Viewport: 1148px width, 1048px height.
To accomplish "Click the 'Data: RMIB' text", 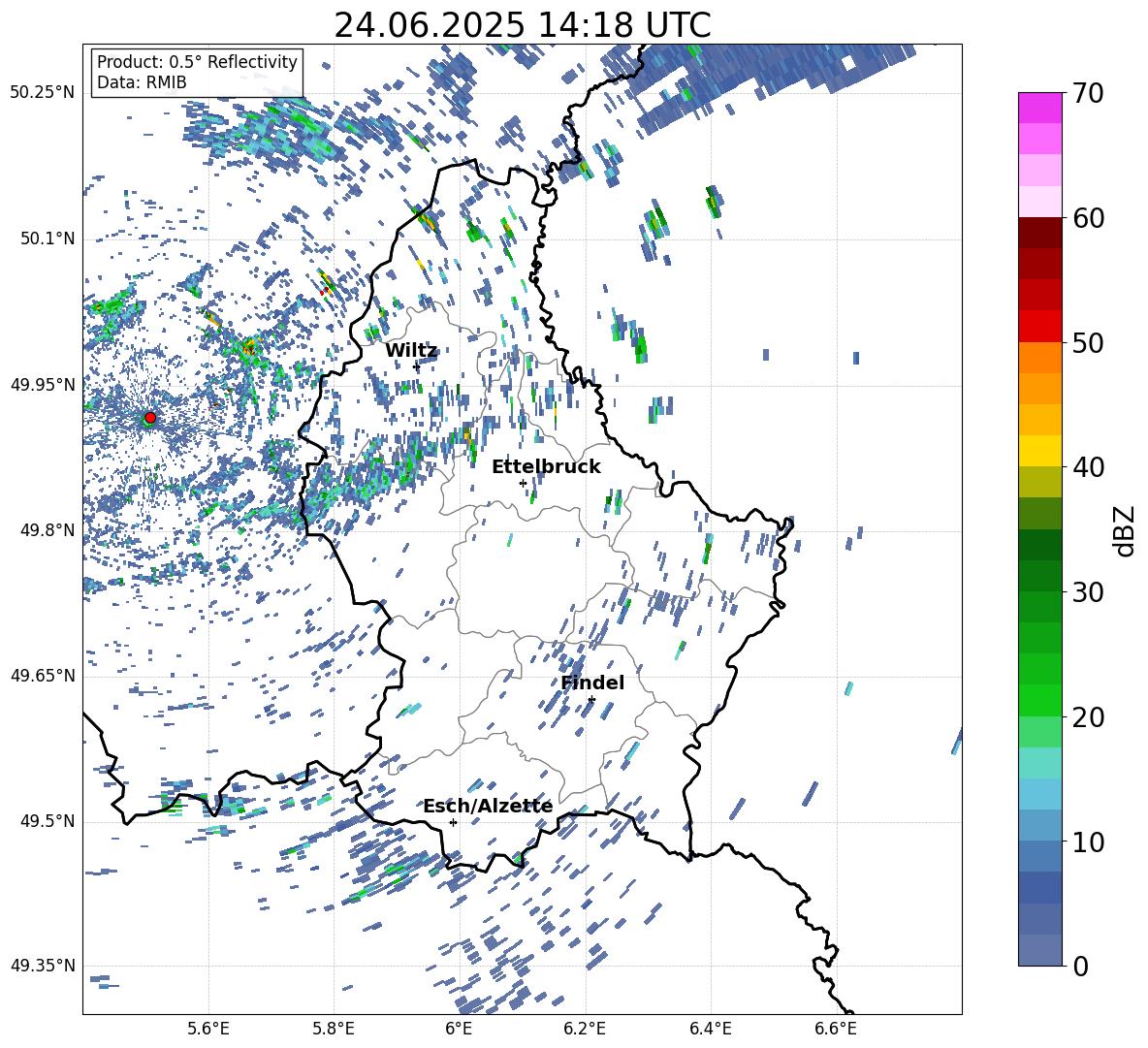I will point(142,82).
